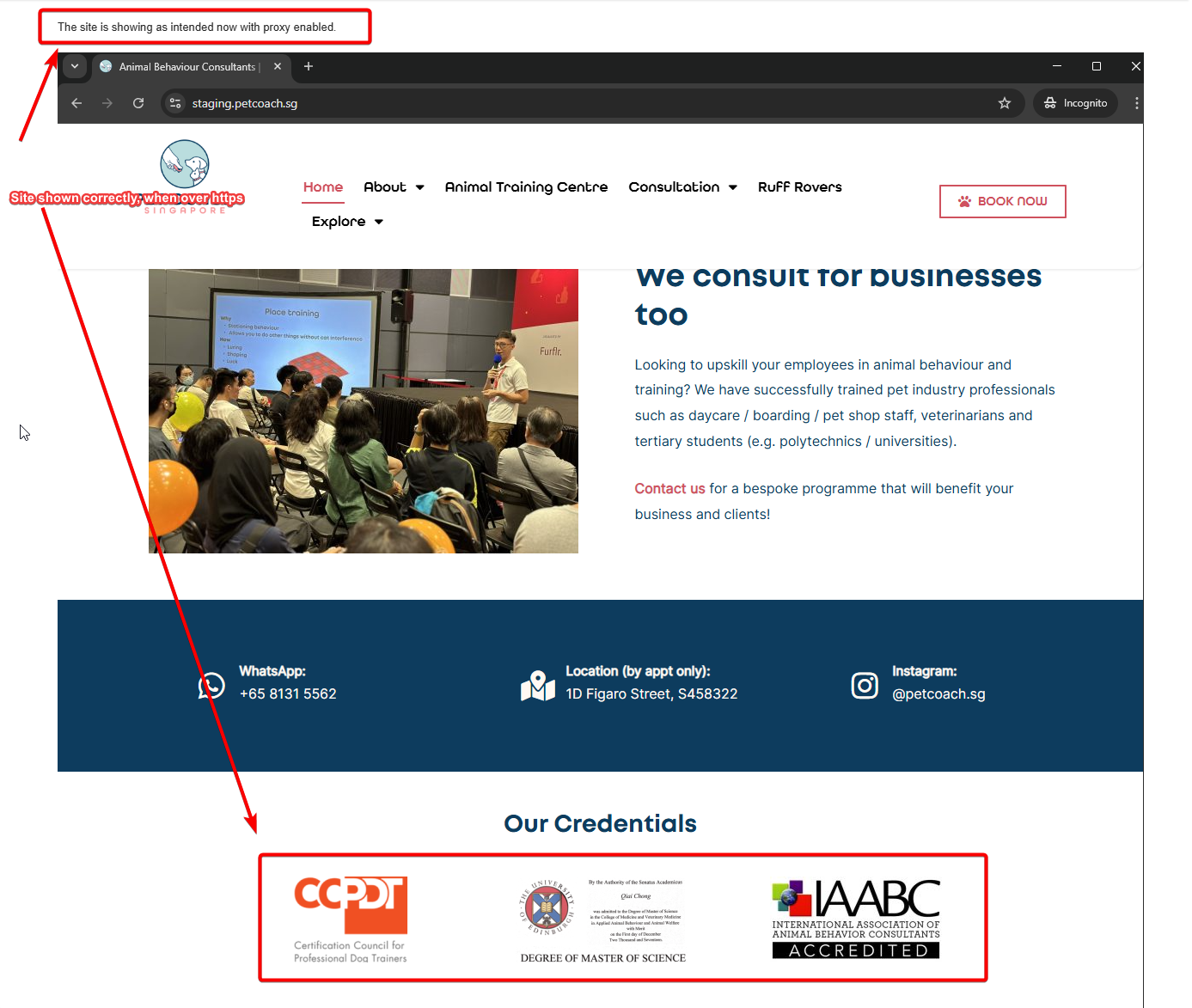The image size is (1192, 1008).
Task: Open site information icon in address bar
Action: (x=175, y=103)
